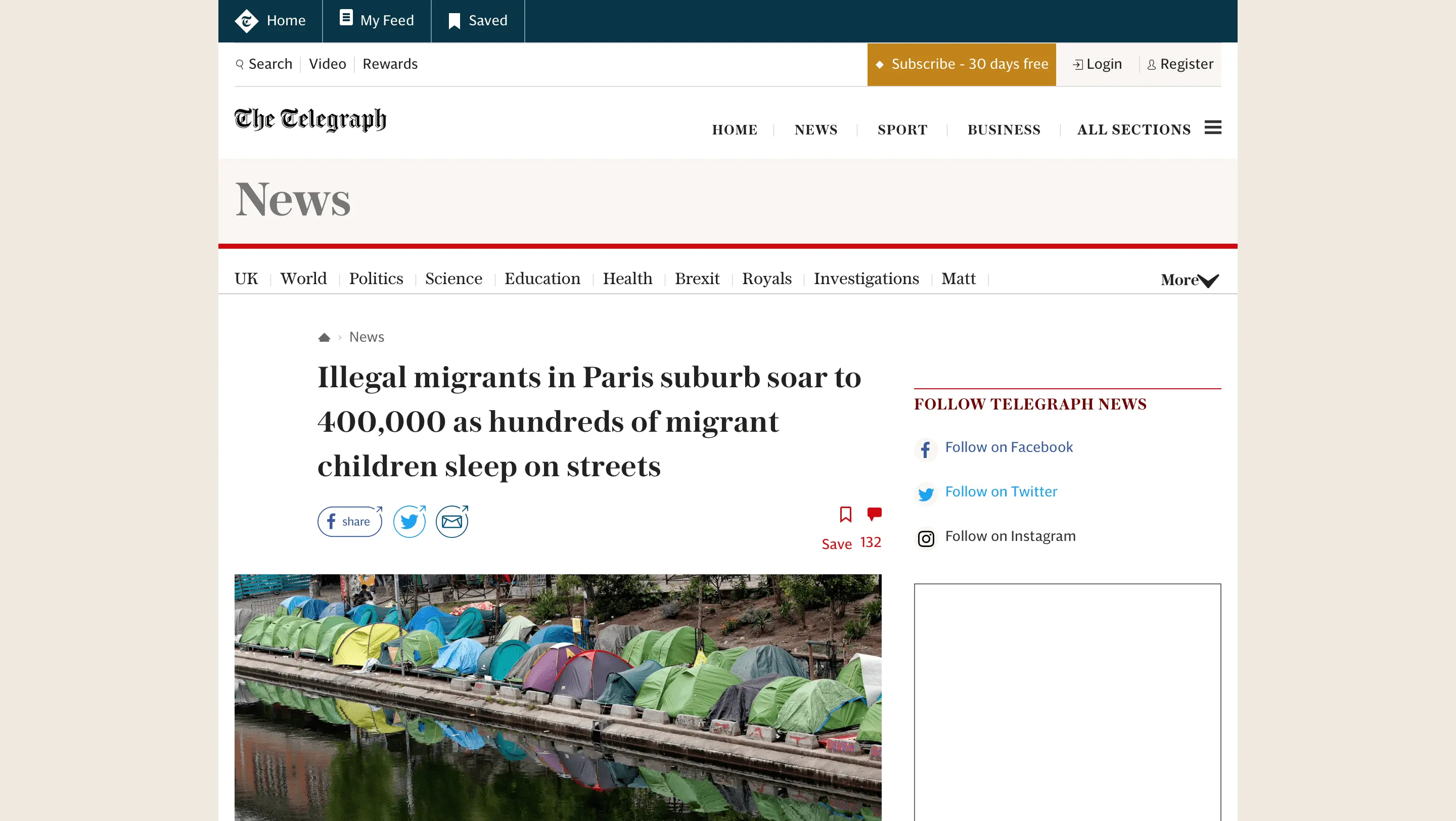Click Subscribe - 30 days free button
Viewport: 1456px width, 821px height.
pos(961,64)
